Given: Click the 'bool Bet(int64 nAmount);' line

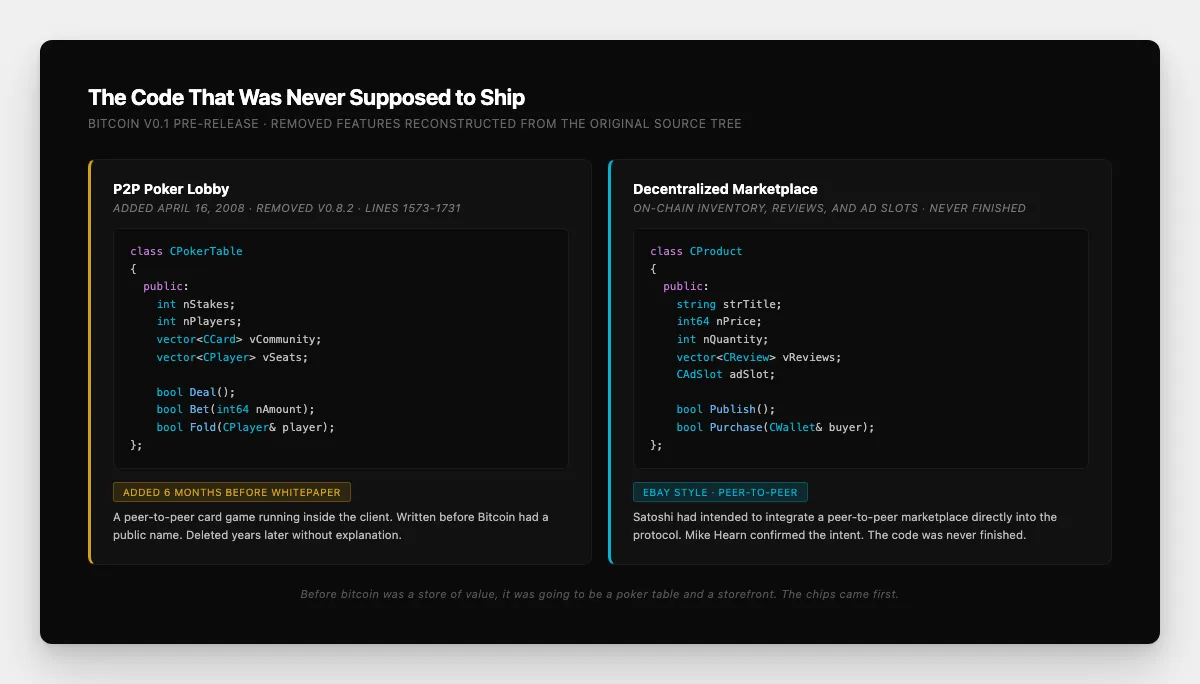Looking at the screenshot, I should (235, 409).
